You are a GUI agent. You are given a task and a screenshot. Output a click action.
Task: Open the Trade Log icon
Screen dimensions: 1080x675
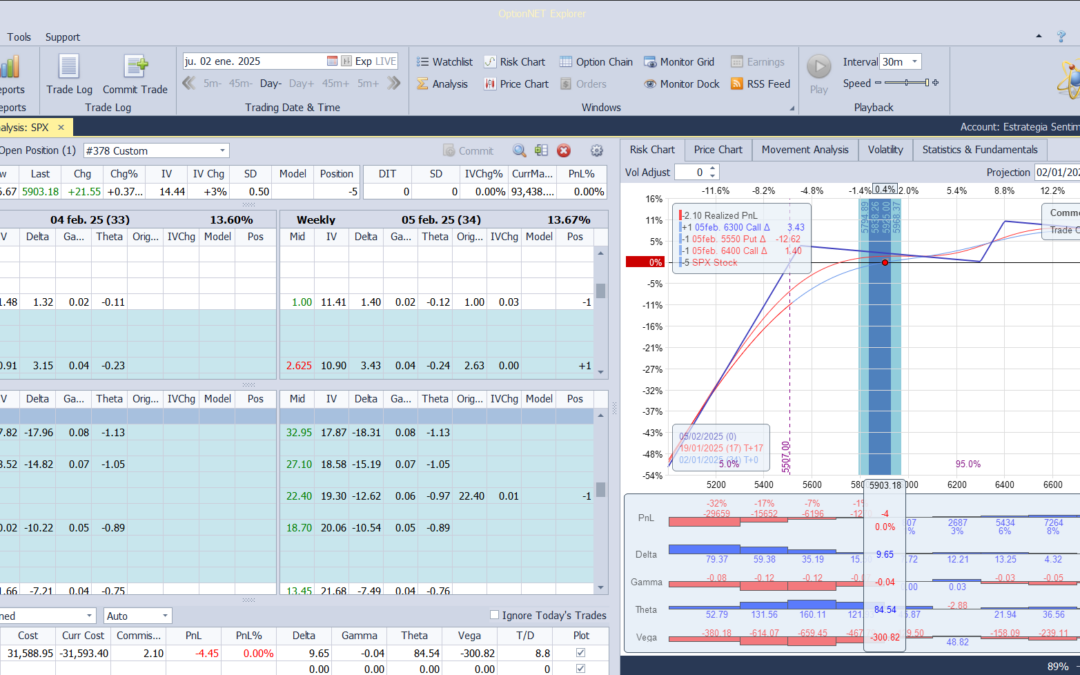[68, 67]
